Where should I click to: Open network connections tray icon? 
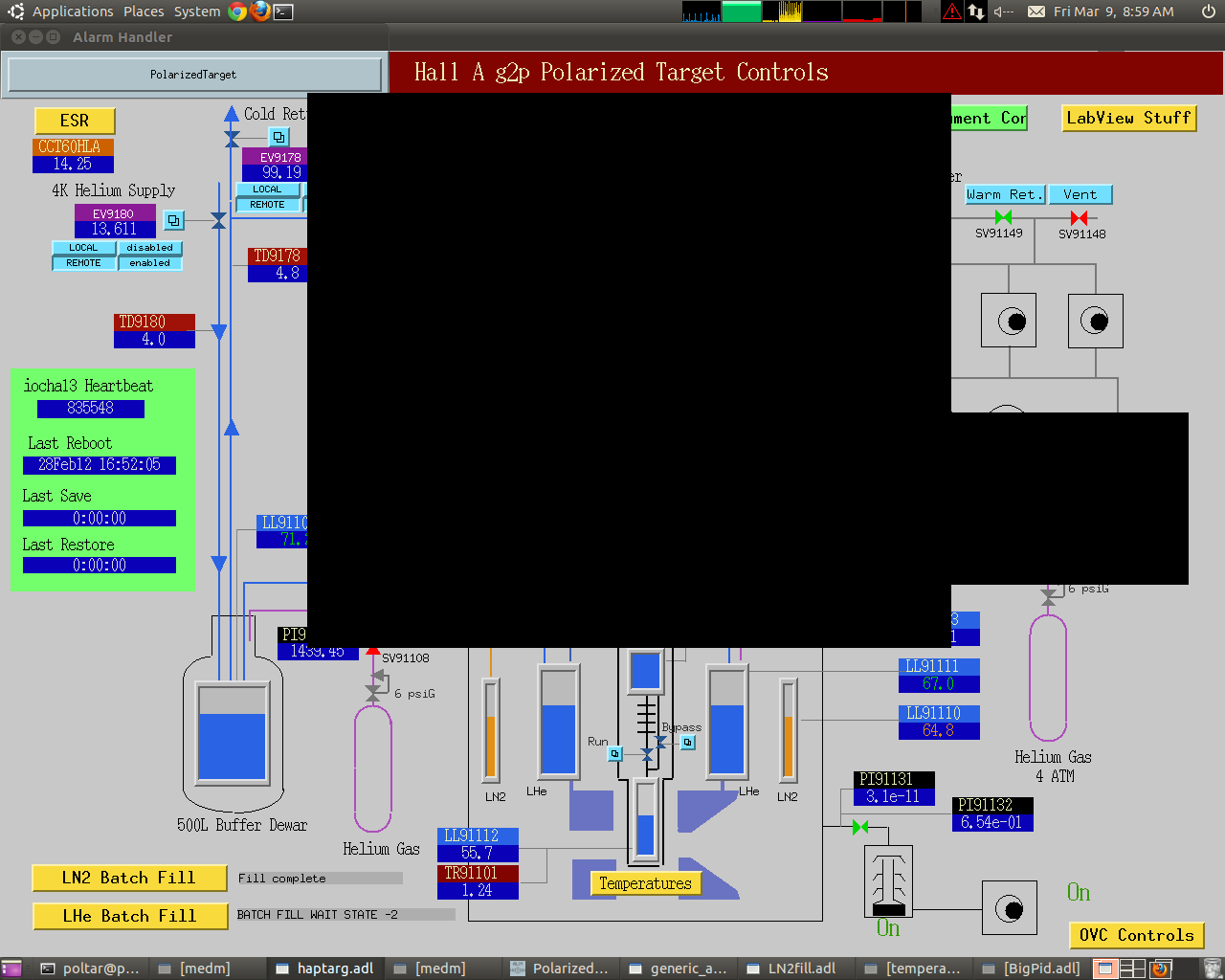[976, 11]
